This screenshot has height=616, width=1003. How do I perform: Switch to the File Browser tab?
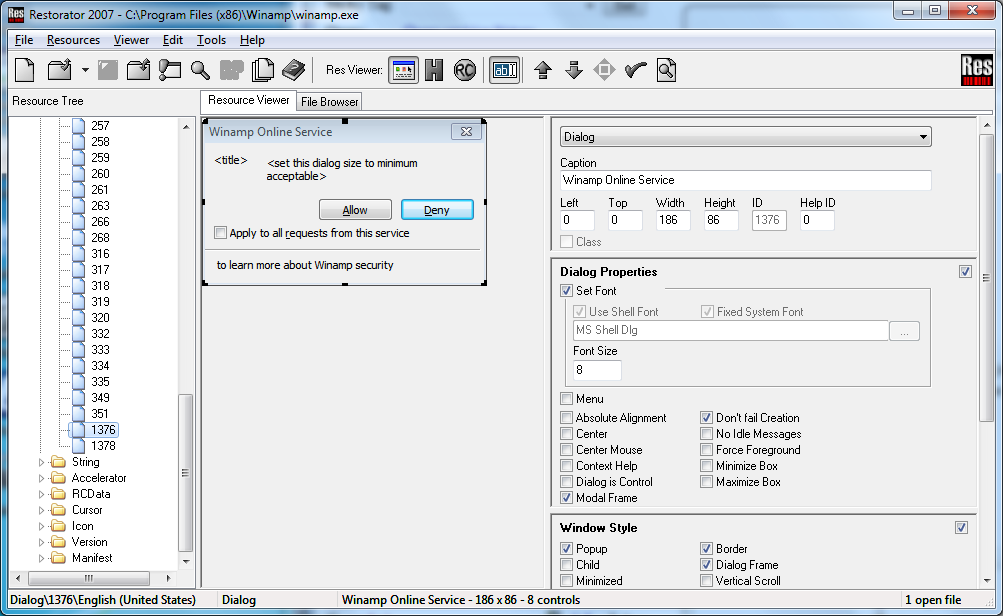[329, 102]
